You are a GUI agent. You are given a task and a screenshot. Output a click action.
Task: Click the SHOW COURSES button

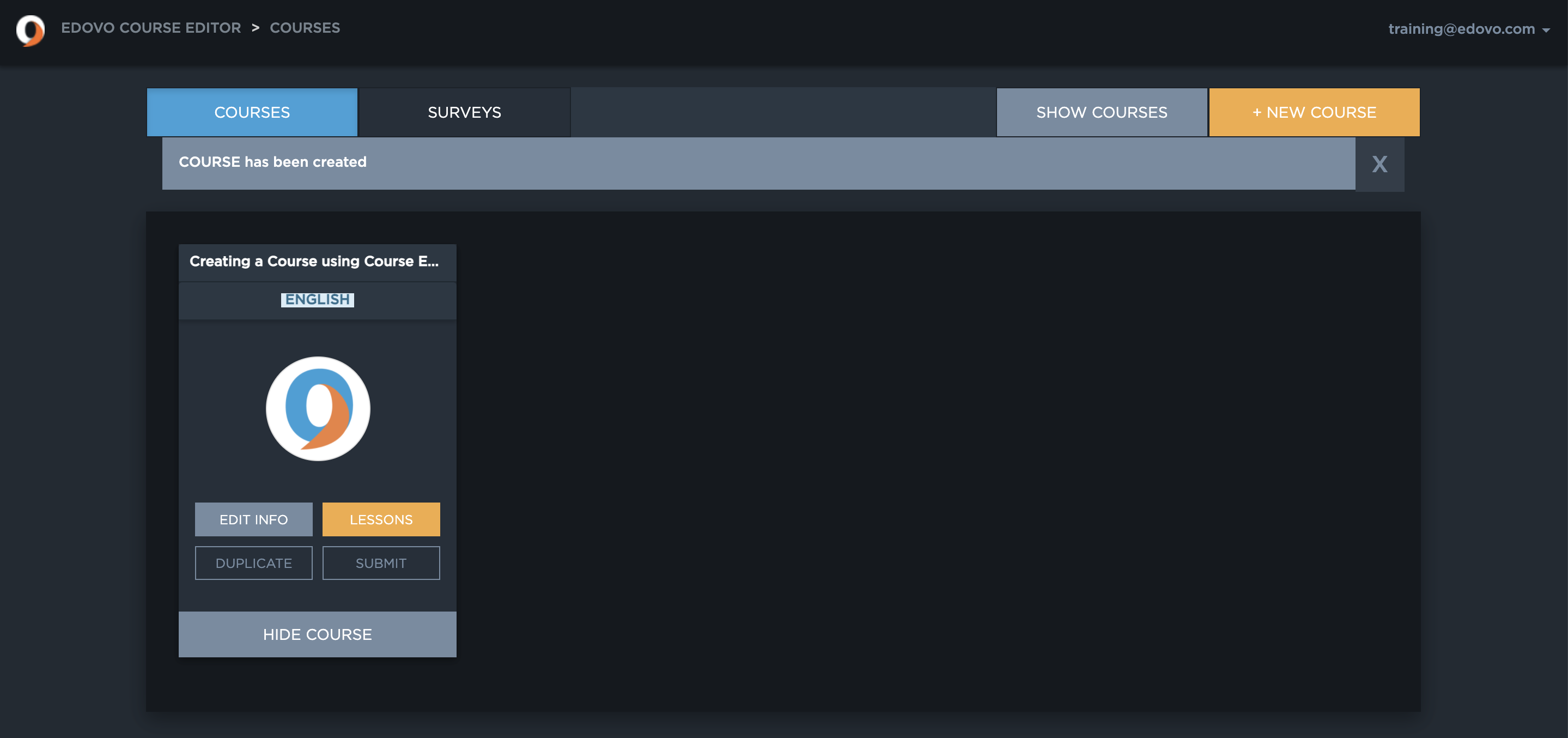coord(1102,112)
